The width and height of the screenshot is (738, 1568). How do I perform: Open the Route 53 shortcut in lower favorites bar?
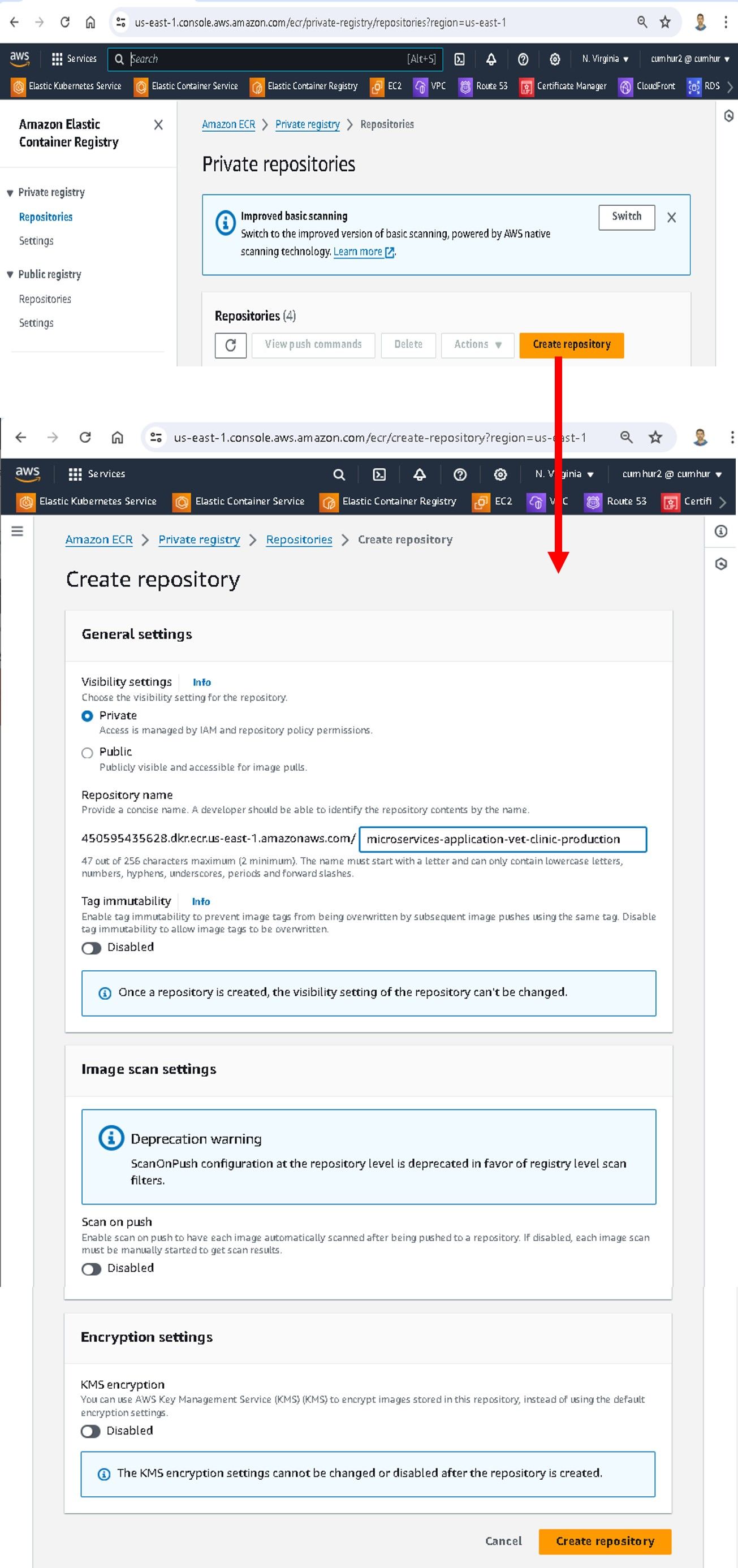[616, 502]
